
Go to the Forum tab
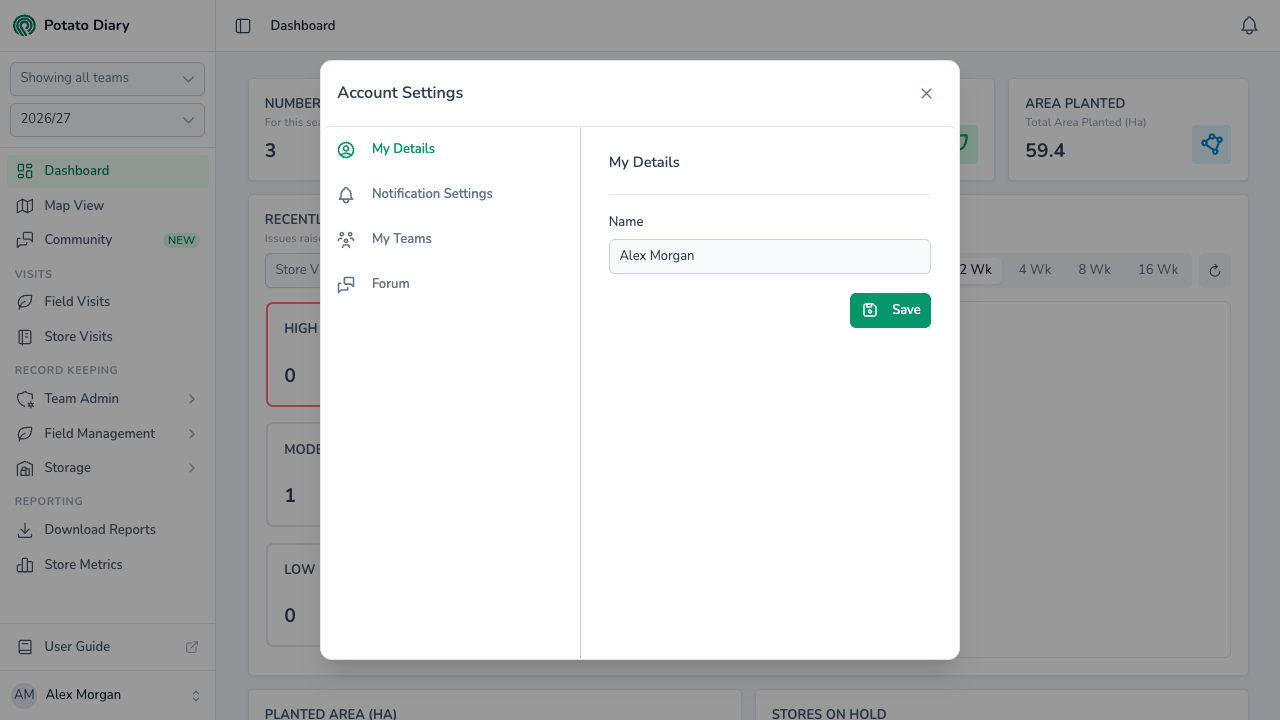450,284
